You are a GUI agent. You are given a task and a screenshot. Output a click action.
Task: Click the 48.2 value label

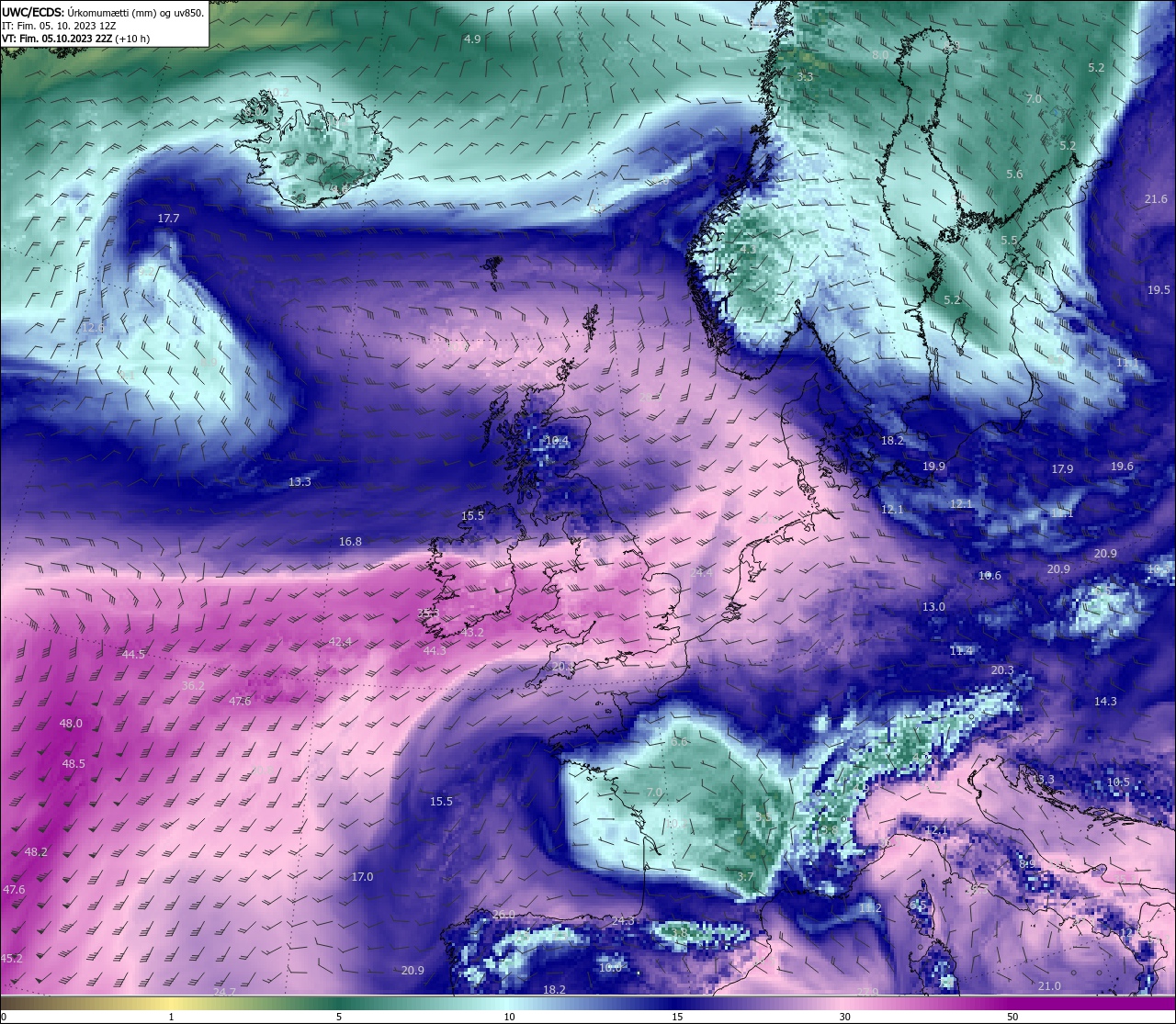(36, 853)
